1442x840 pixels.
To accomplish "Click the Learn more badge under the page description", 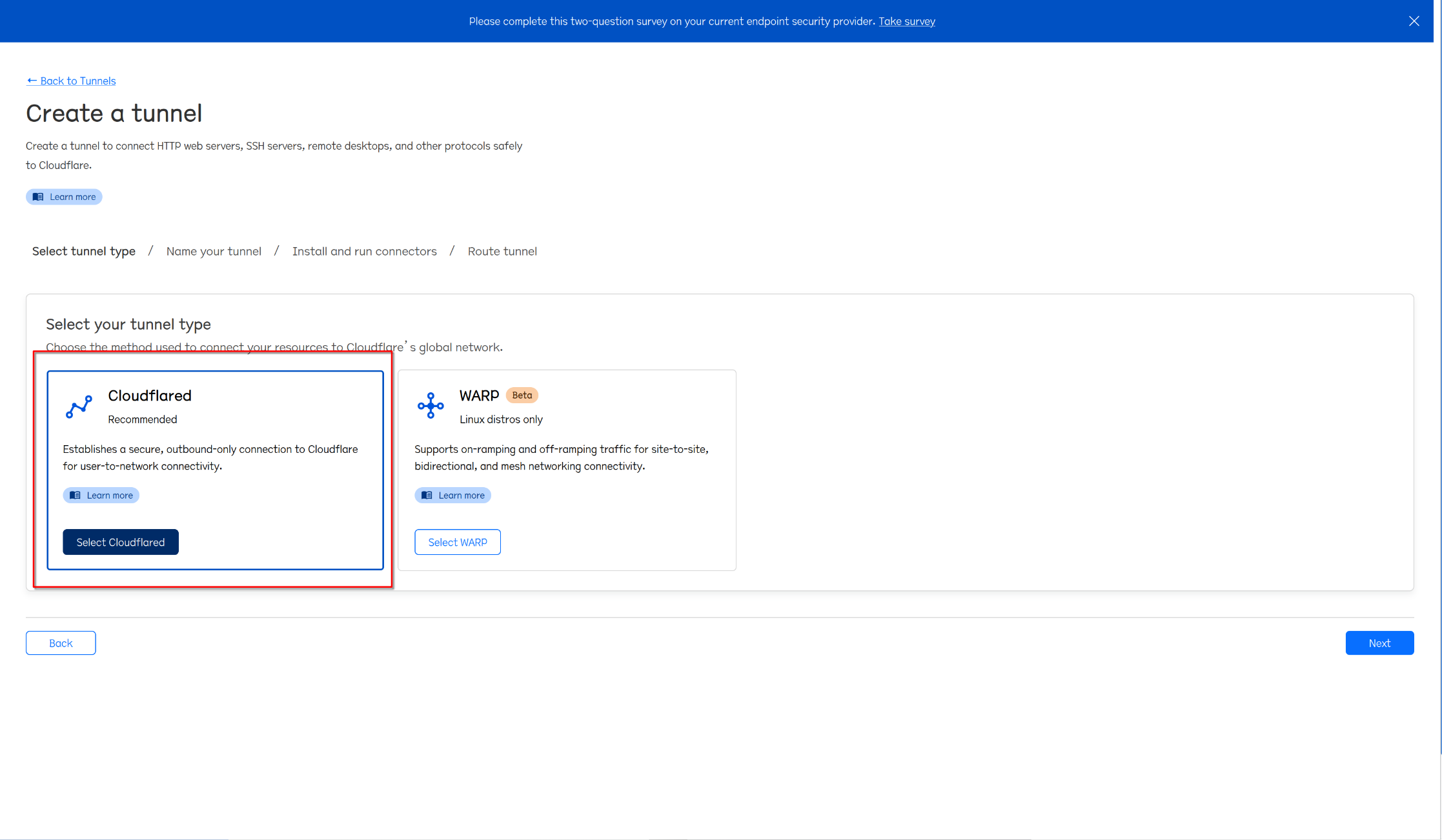I will (64, 197).
